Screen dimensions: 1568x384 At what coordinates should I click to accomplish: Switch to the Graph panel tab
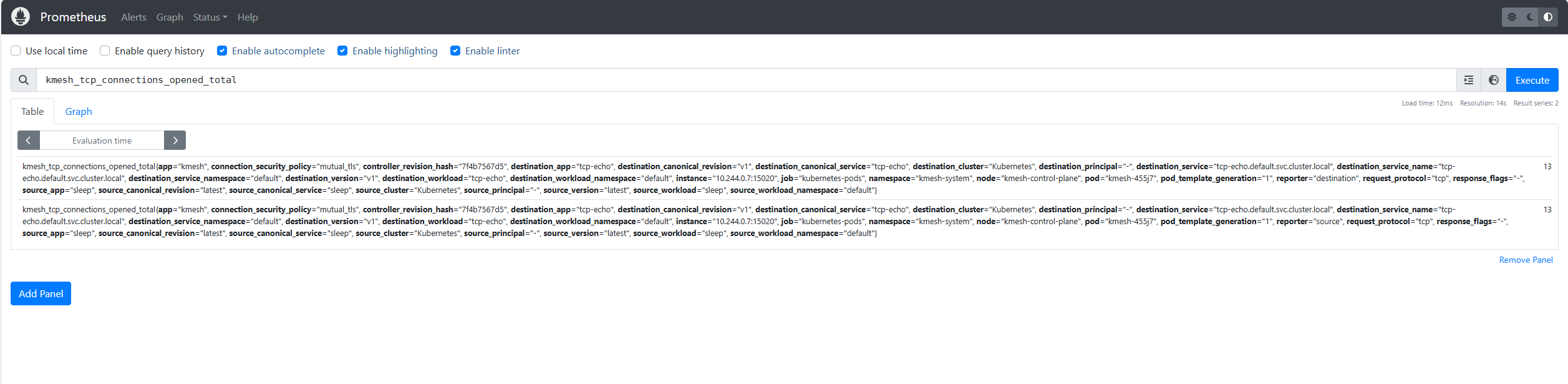79,111
